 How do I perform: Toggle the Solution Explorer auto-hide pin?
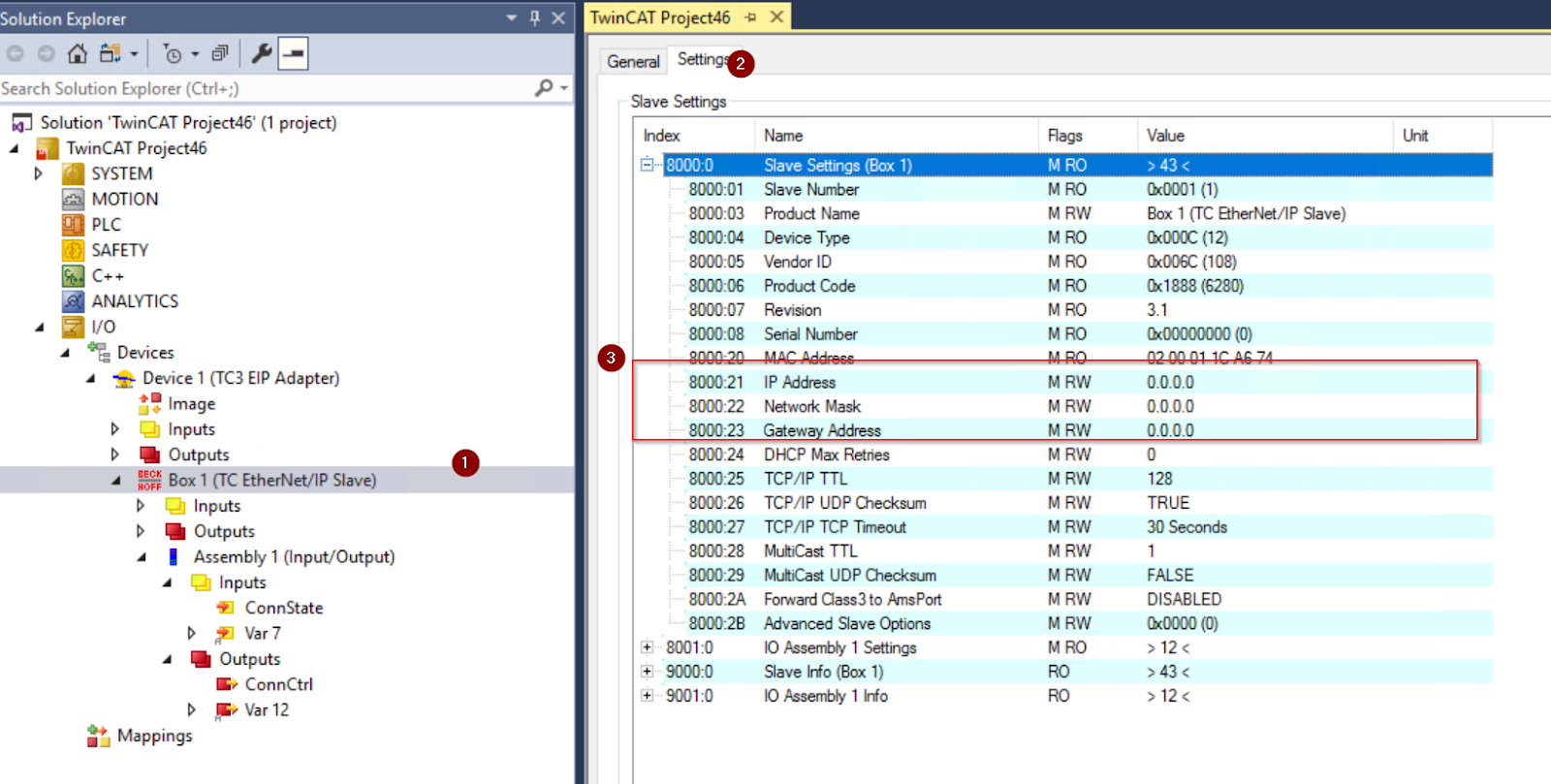(535, 18)
